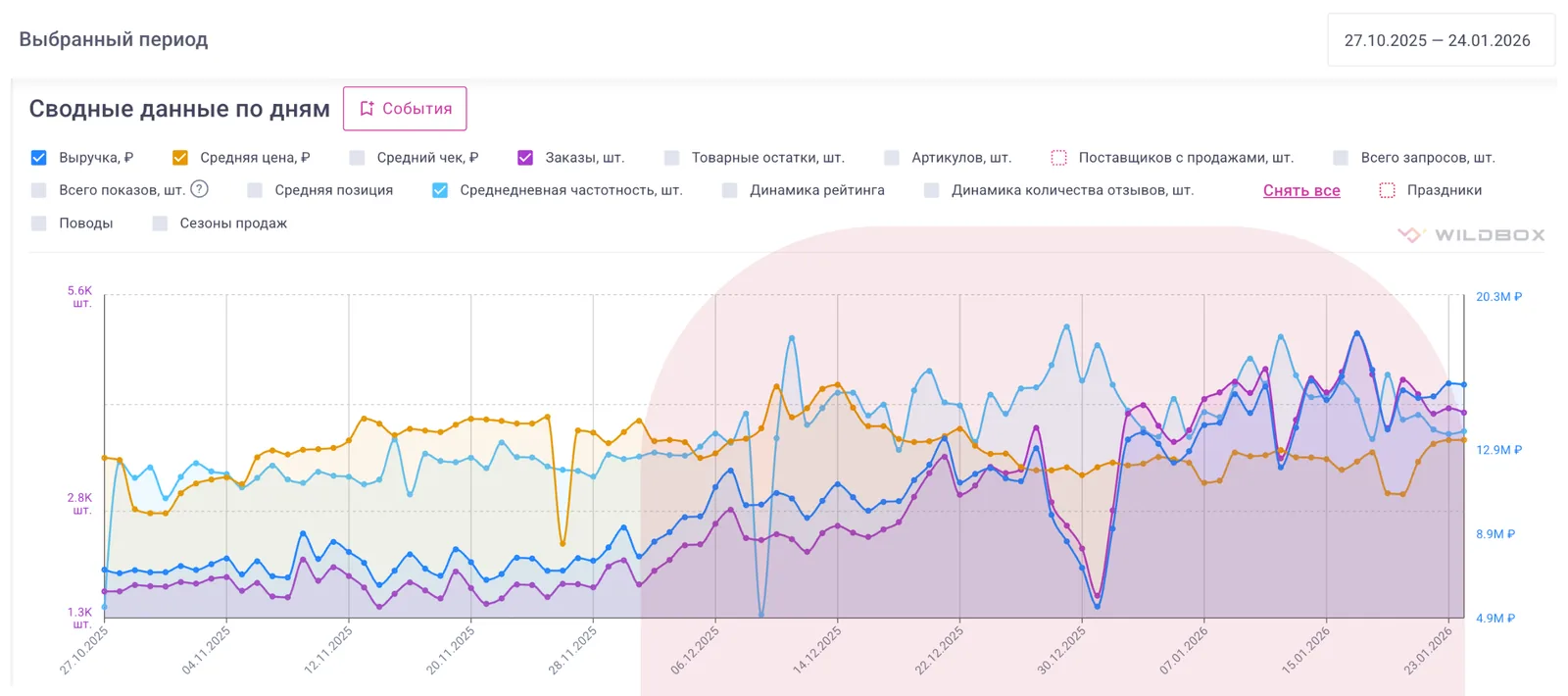Screen dimensions: 1568x696
Task: Enable the Товарные остатки, шт. checkbox
Action: tap(671, 158)
